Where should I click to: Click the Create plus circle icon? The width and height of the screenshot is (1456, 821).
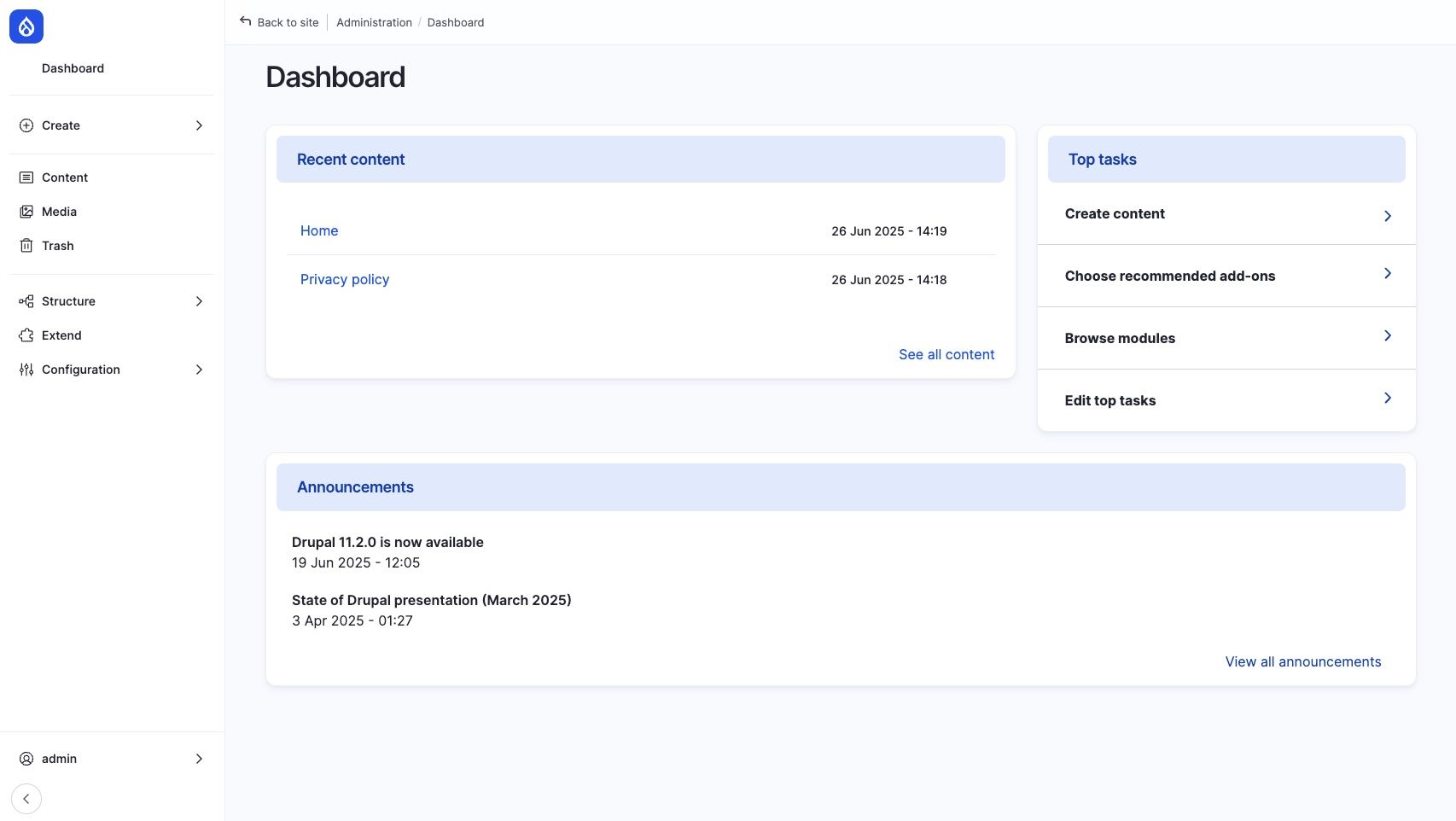(x=26, y=125)
